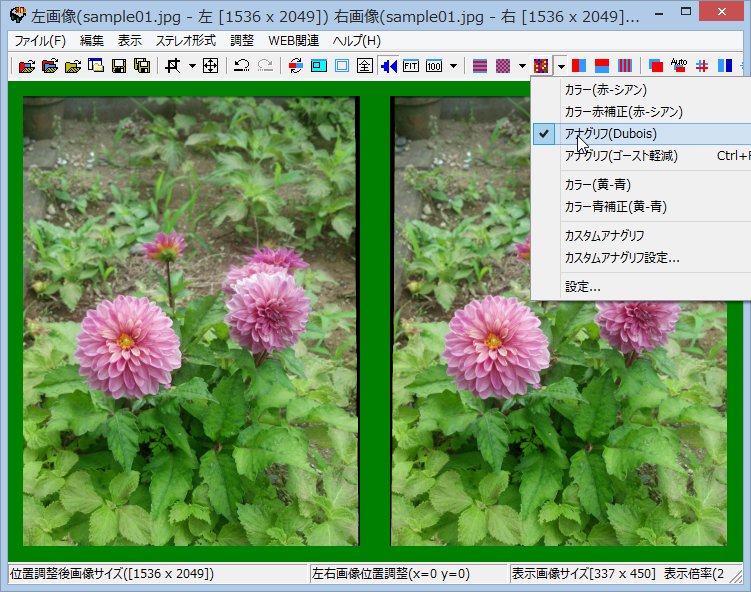Undo the last action
The width and height of the screenshot is (751, 592).
pyautogui.click(x=241, y=66)
